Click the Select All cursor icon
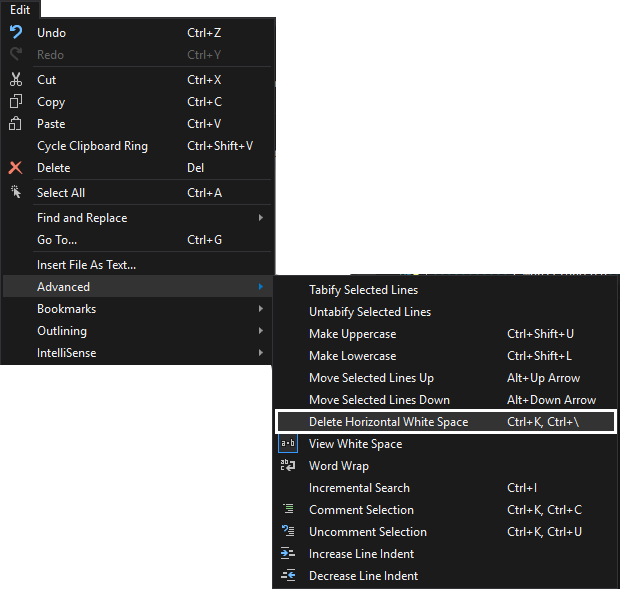Viewport: 620px width, 589px height. [x=15, y=193]
